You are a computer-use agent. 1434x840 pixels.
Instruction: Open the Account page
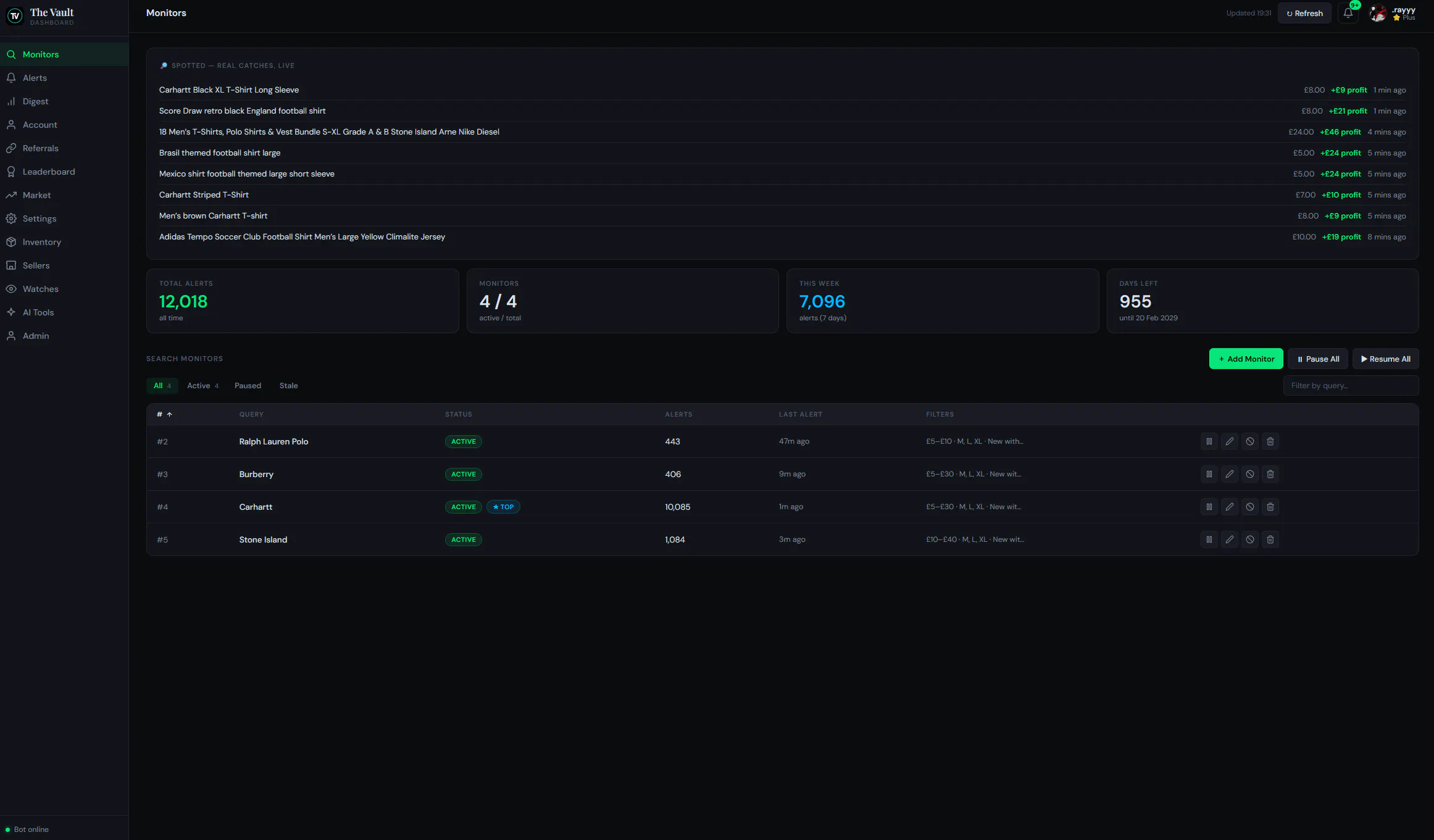[64, 125]
